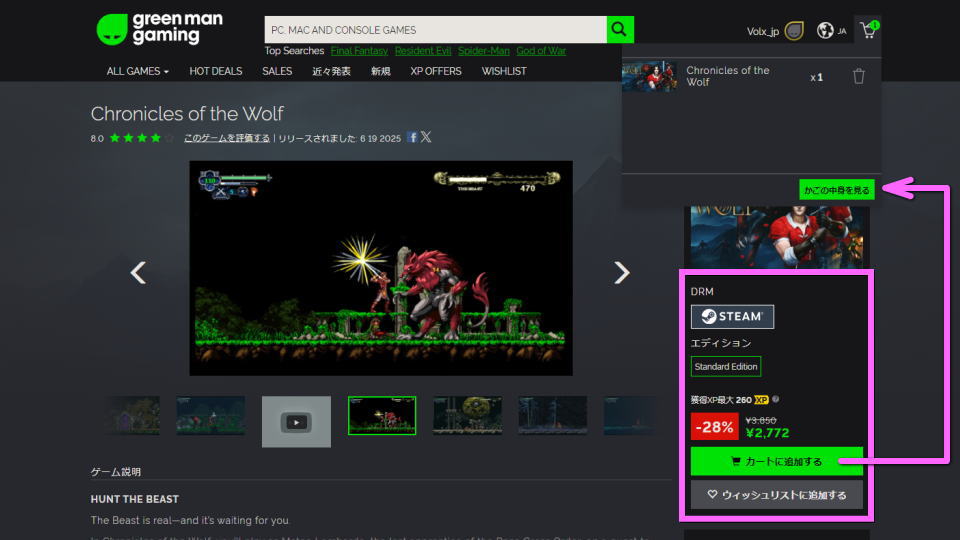
Task: Focus the PC, MAC AND CONSOLE GAMES search field
Action: point(435,29)
